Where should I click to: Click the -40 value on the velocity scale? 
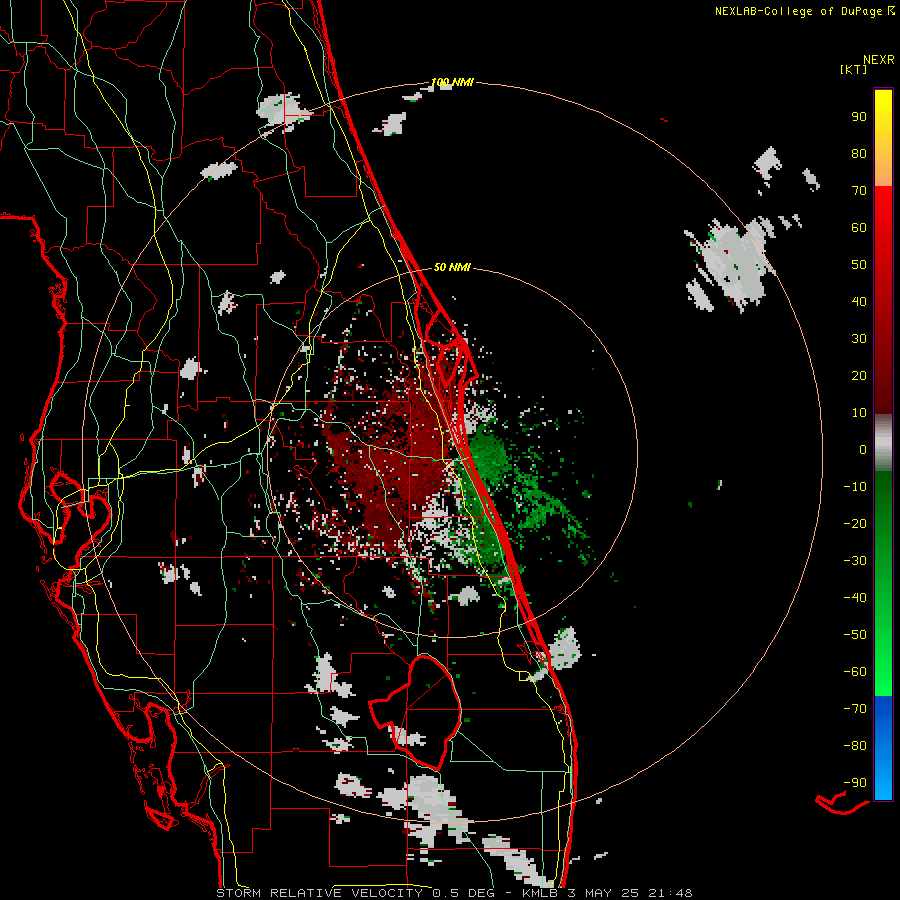point(855,598)
